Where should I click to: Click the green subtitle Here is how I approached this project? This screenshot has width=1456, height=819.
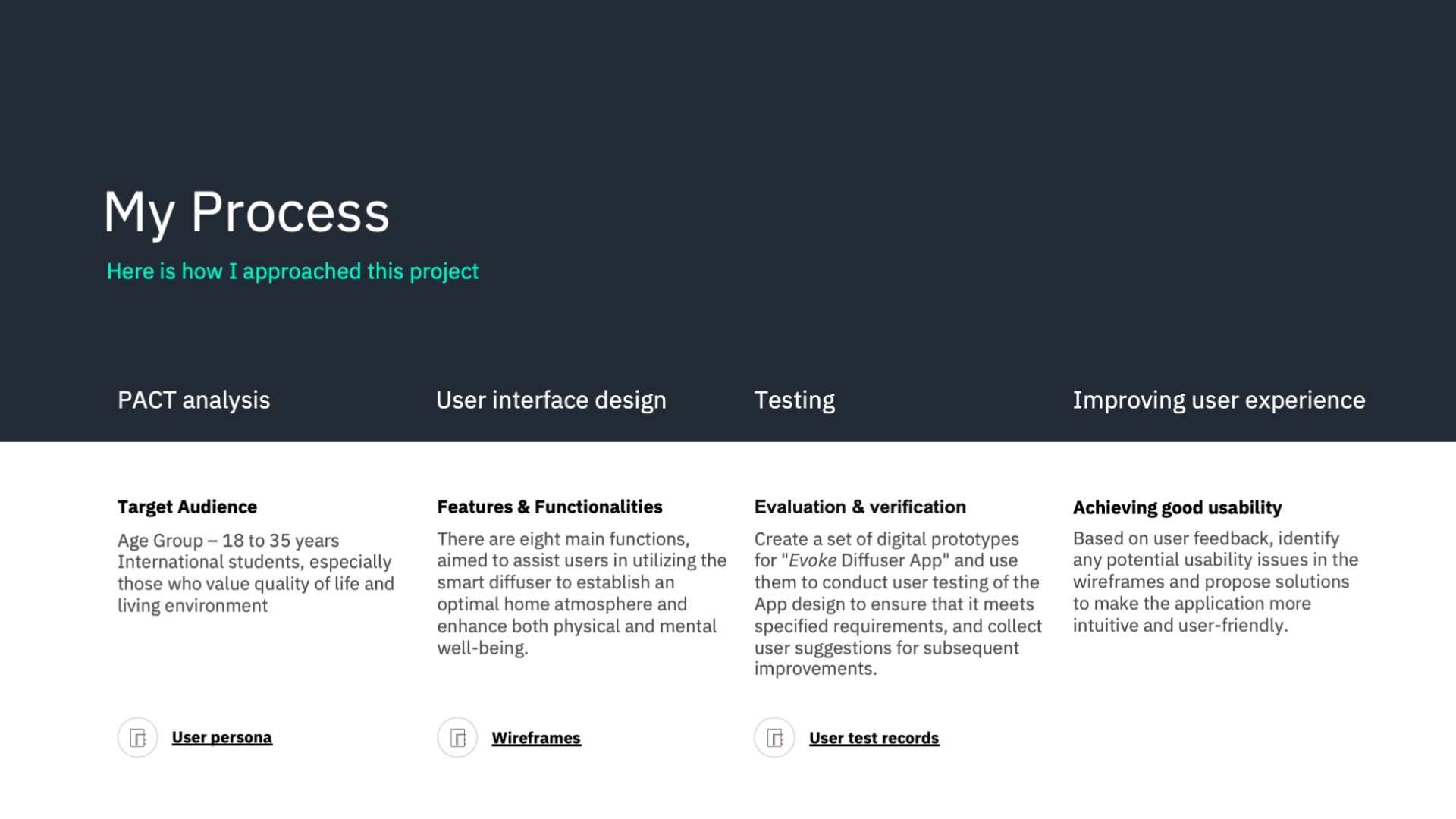click(293, 271)
